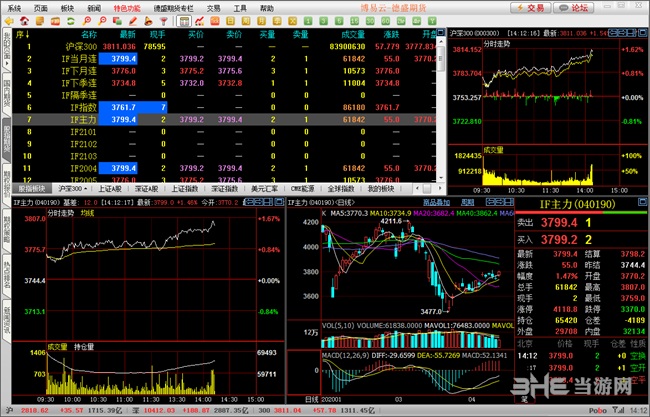Click the 均线 label on intraday chart
Screen dimensions: 650x417
click(87, 213)
